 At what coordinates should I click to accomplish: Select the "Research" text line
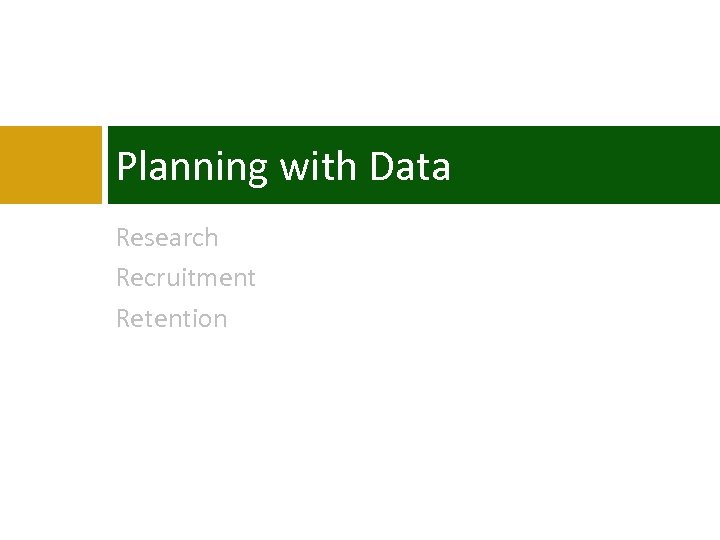167,238
